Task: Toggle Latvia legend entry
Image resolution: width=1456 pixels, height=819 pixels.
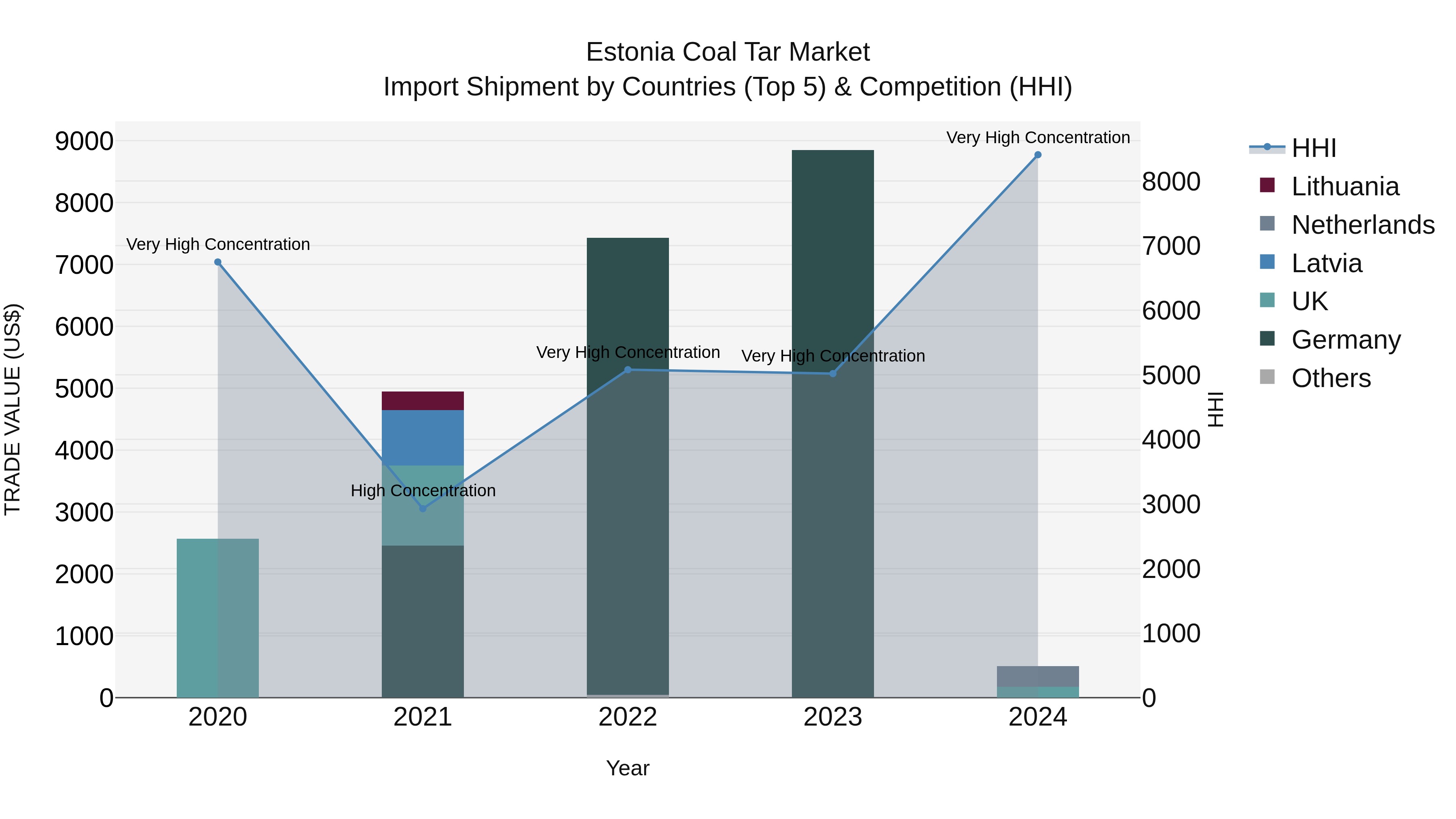Action: (1311, 263)
